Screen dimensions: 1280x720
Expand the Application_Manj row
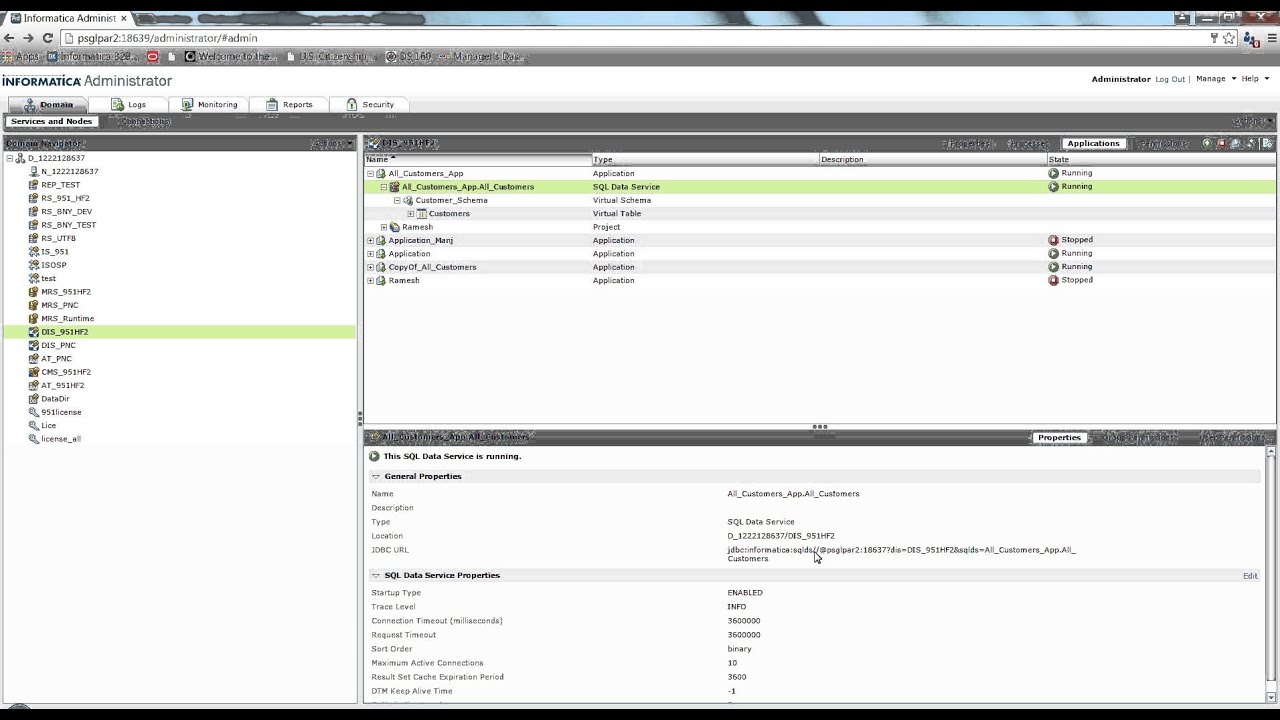370,240
